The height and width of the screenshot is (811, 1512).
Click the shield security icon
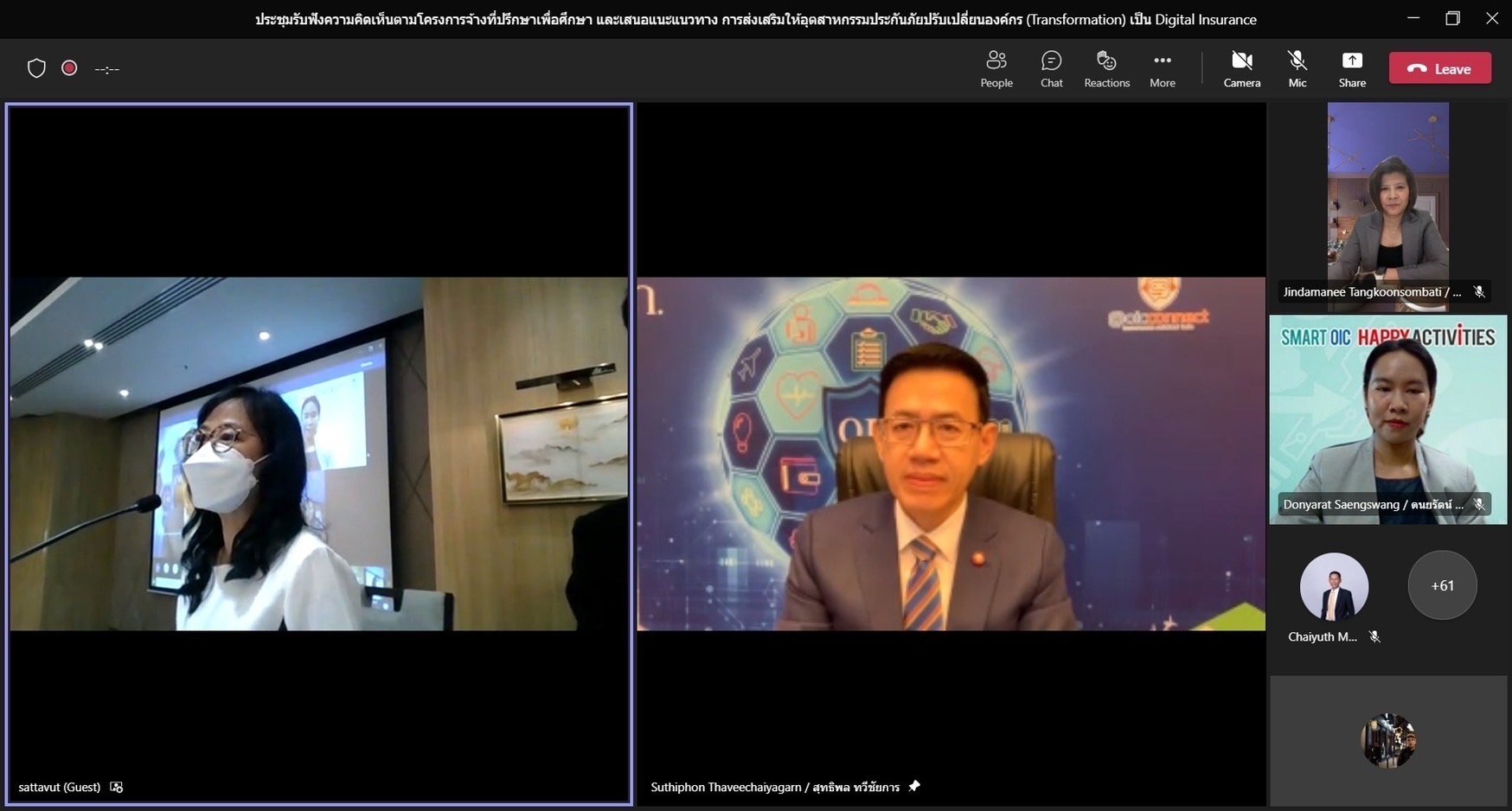click(x=36, y=68)
